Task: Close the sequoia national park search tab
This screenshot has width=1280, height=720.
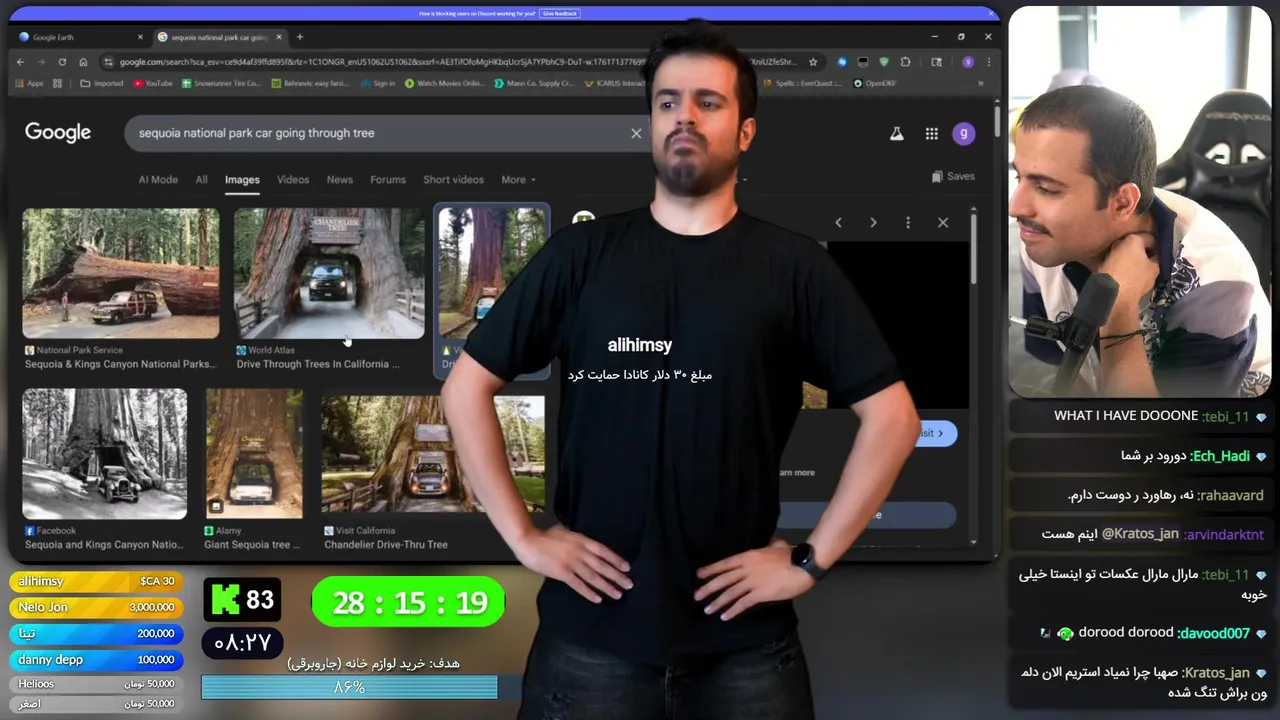Action: tap(279, 37)
